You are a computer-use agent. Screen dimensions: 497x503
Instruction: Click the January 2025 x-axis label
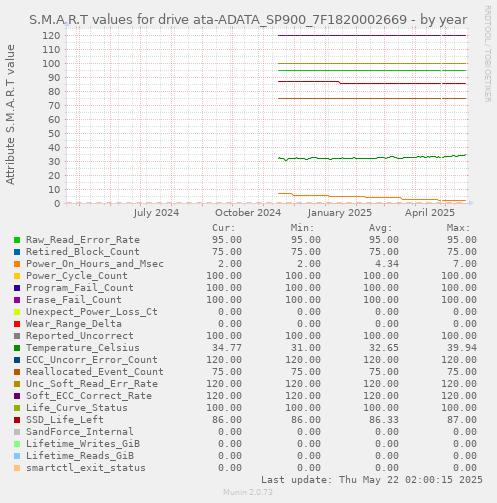click(340, 213)
